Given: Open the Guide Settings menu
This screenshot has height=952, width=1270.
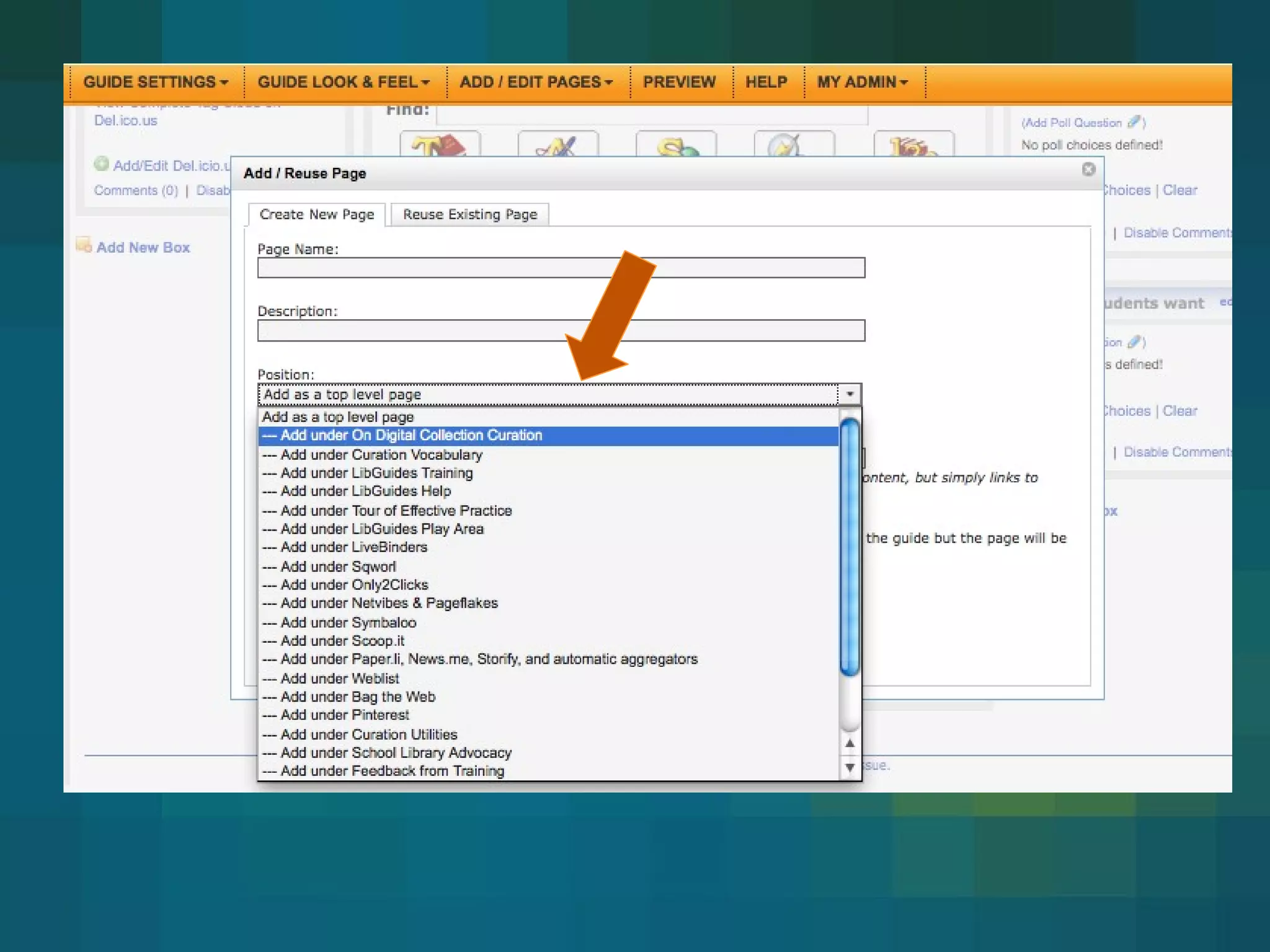Looking at the screenshot, I should pyautogui.click(x=156, y=82).
